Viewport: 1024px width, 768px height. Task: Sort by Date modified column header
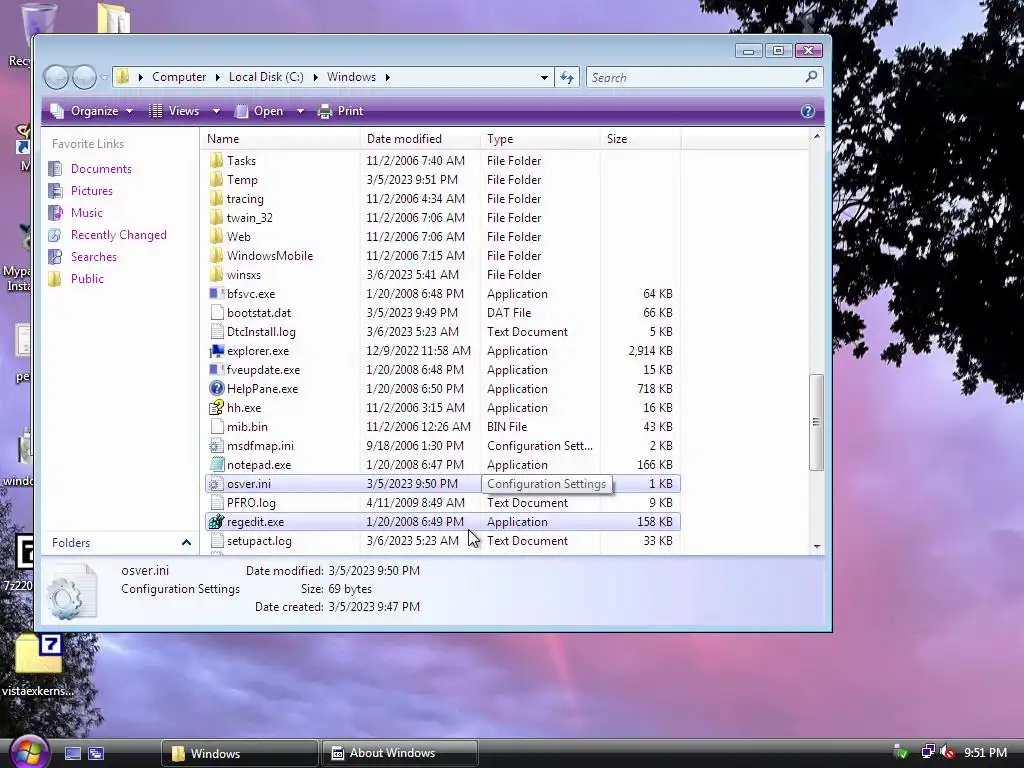point(421,139)
